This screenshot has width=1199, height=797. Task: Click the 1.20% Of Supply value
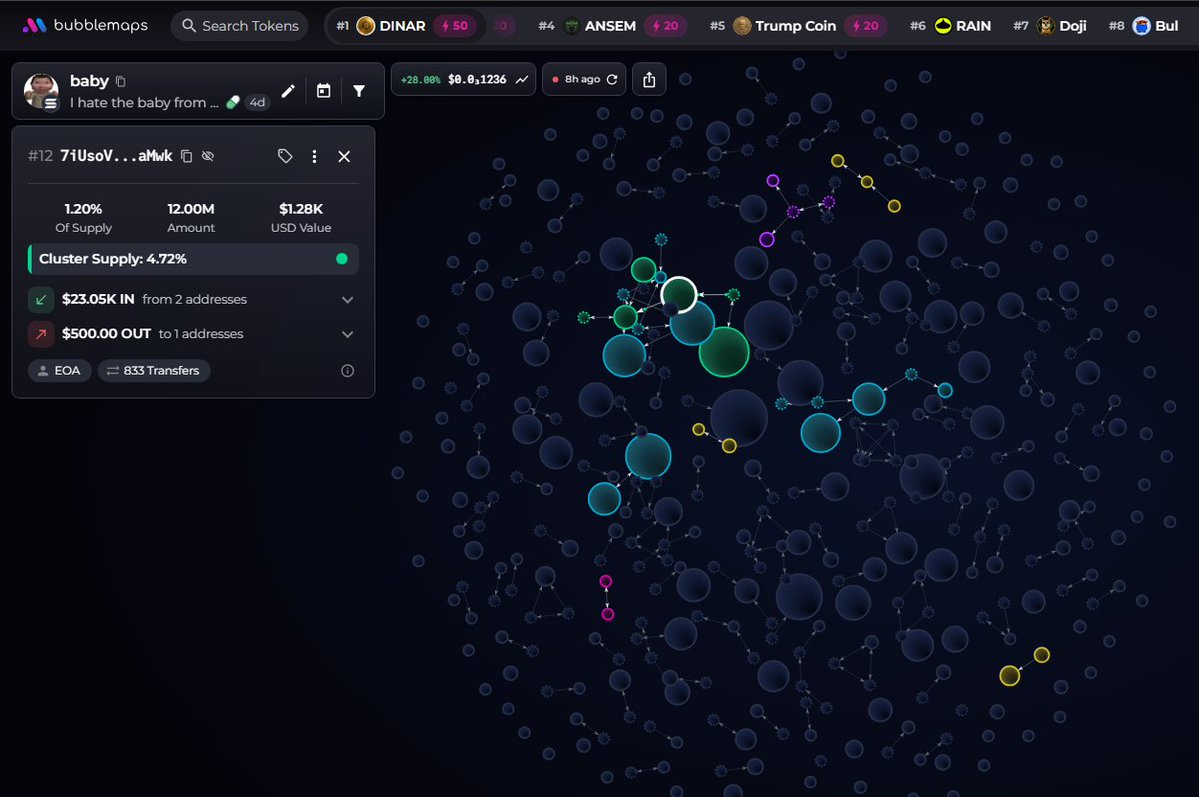click(83, 209)
